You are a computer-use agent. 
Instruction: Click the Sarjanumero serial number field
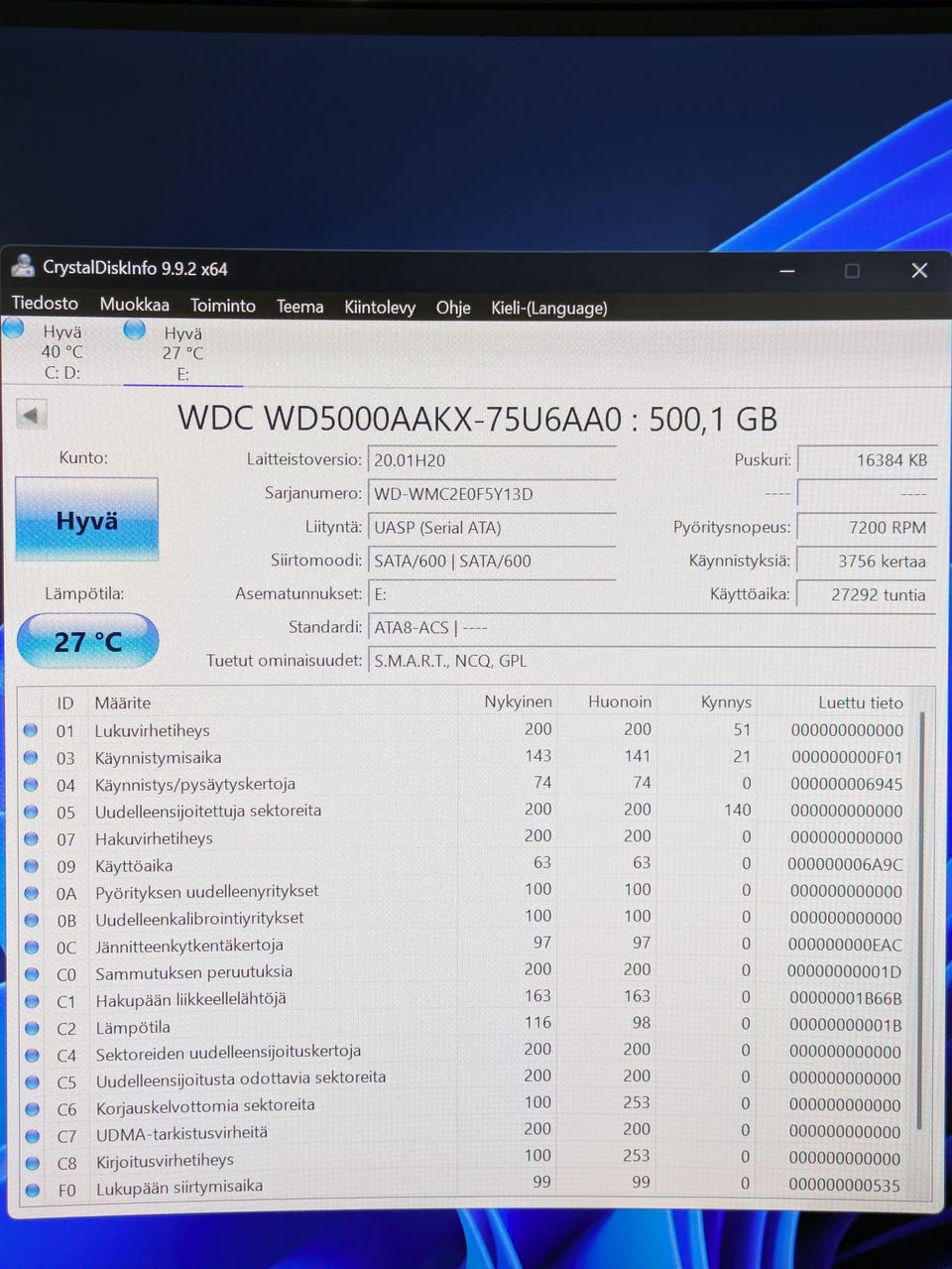492,494
